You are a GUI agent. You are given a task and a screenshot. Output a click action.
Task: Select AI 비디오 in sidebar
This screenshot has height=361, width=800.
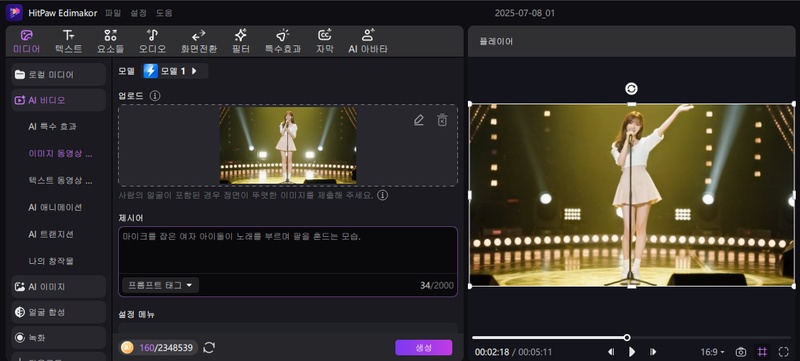tap(58, 100)
